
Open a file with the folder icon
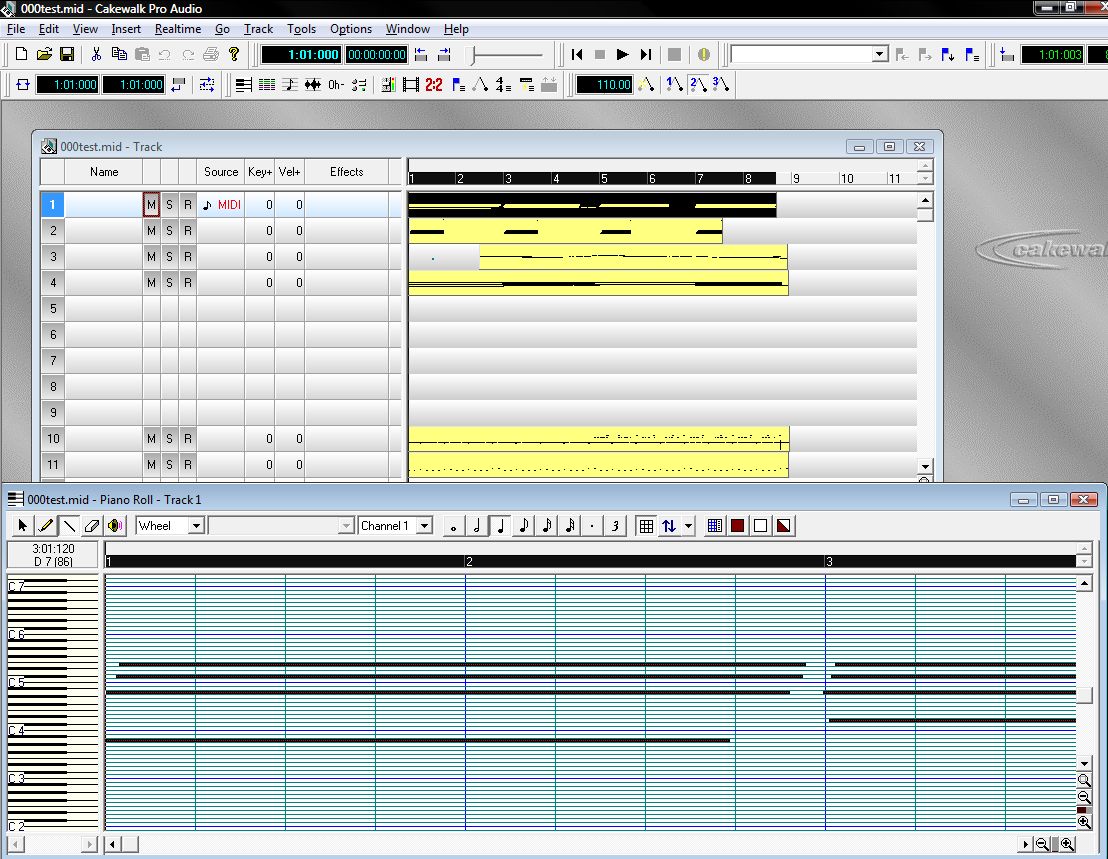(x=44, y=54)
